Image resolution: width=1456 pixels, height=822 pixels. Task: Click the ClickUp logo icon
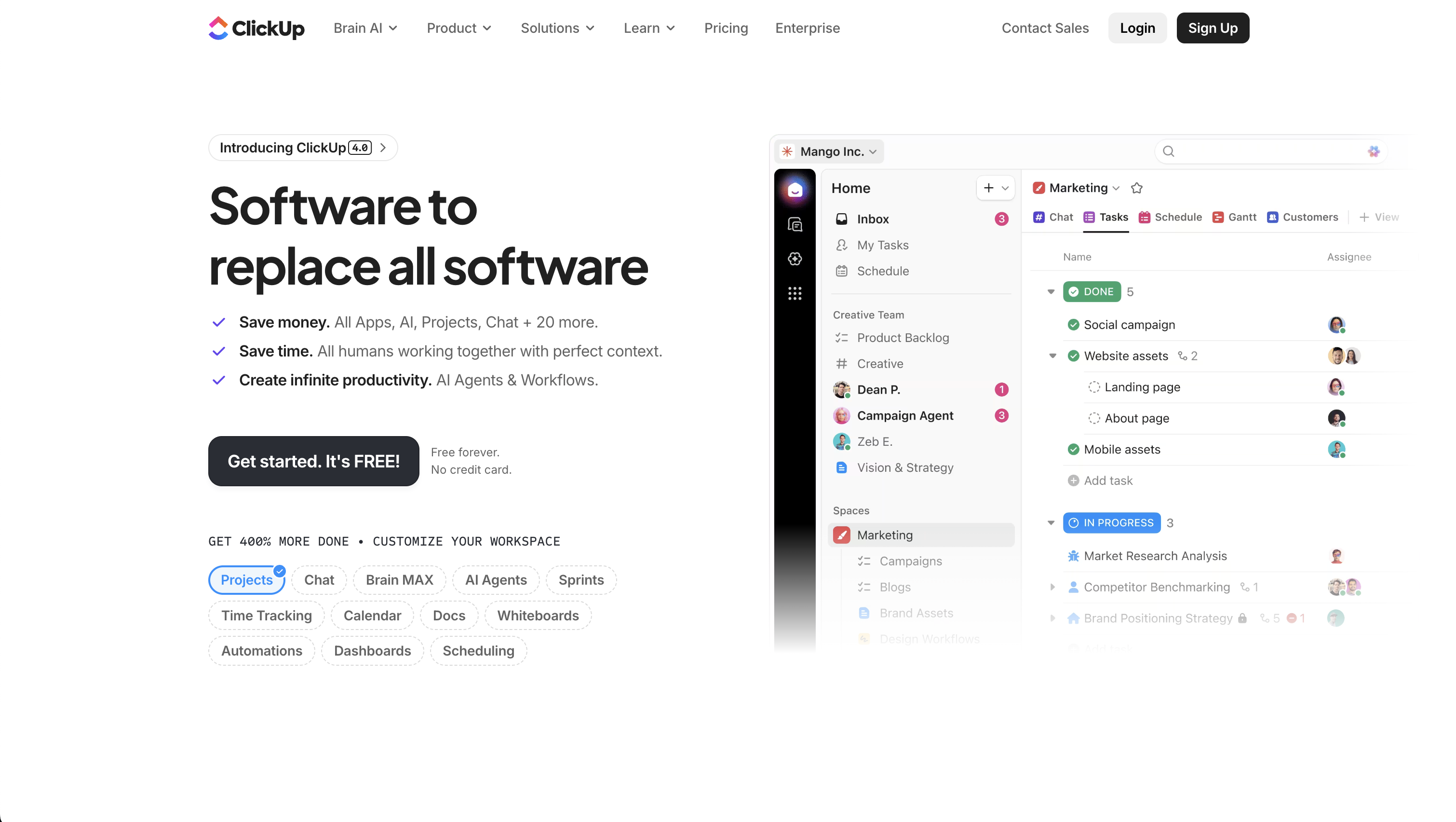218,27
